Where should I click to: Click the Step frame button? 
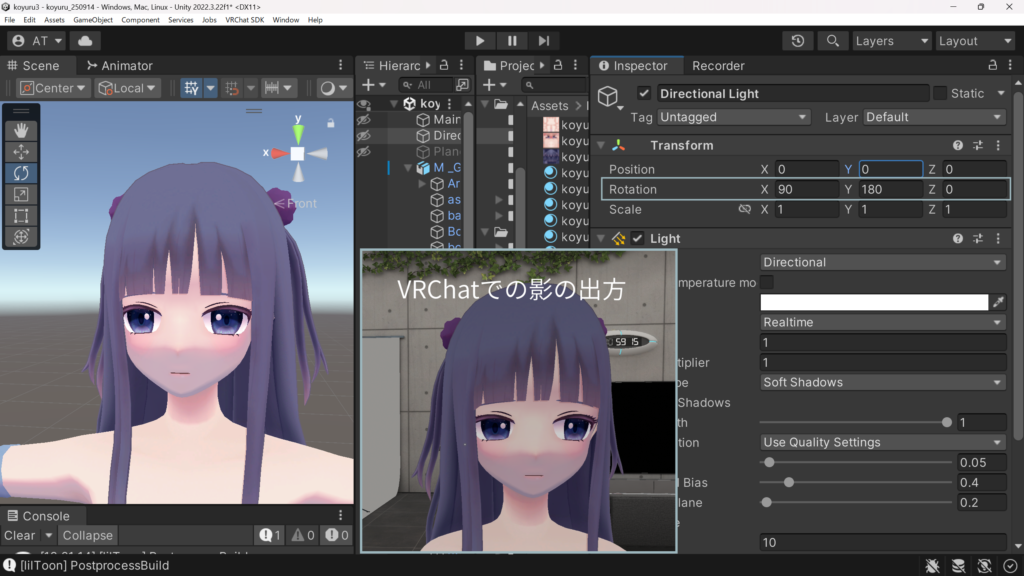tap(544, 40)
